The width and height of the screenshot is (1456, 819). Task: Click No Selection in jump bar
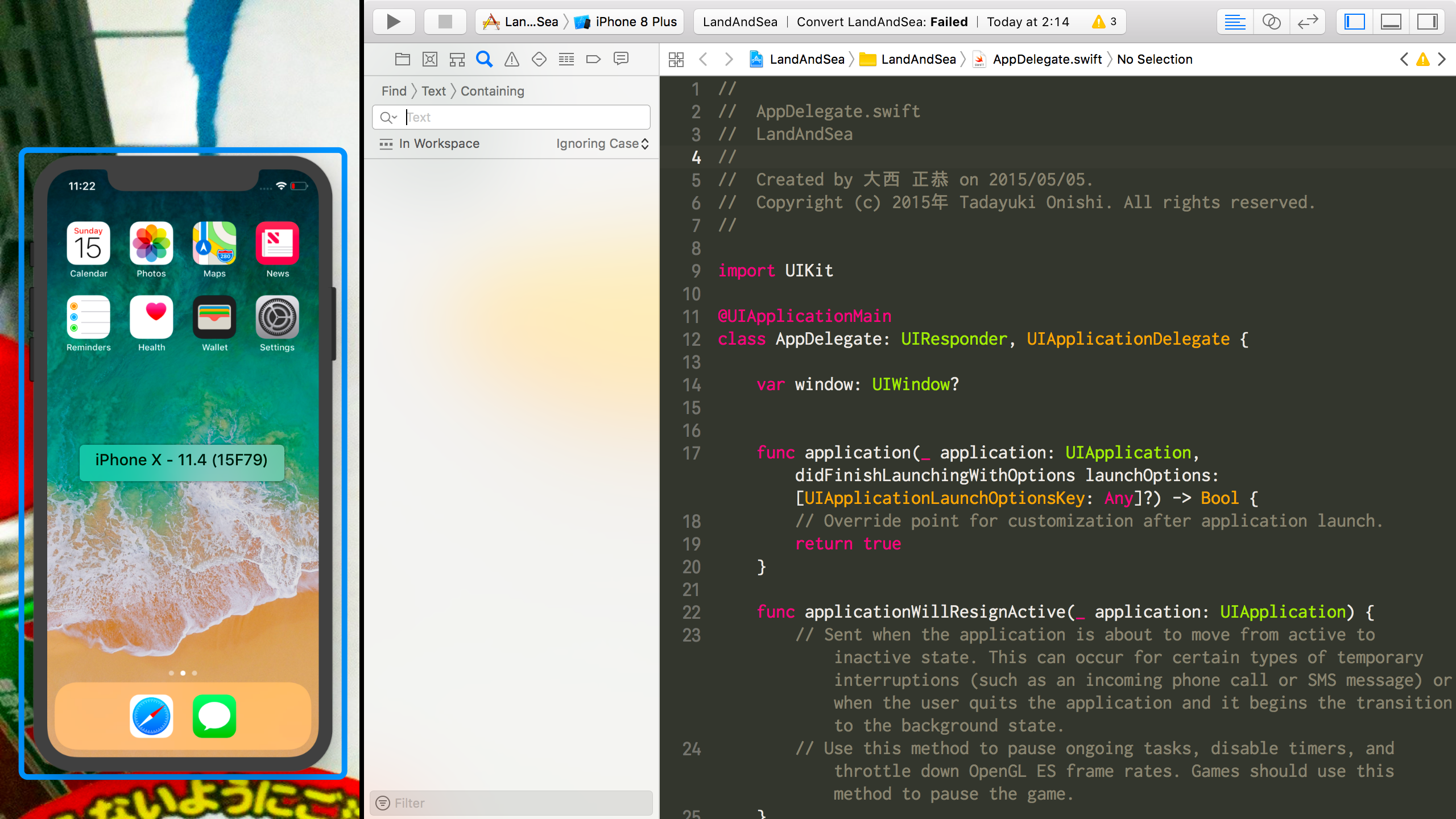1155,59
